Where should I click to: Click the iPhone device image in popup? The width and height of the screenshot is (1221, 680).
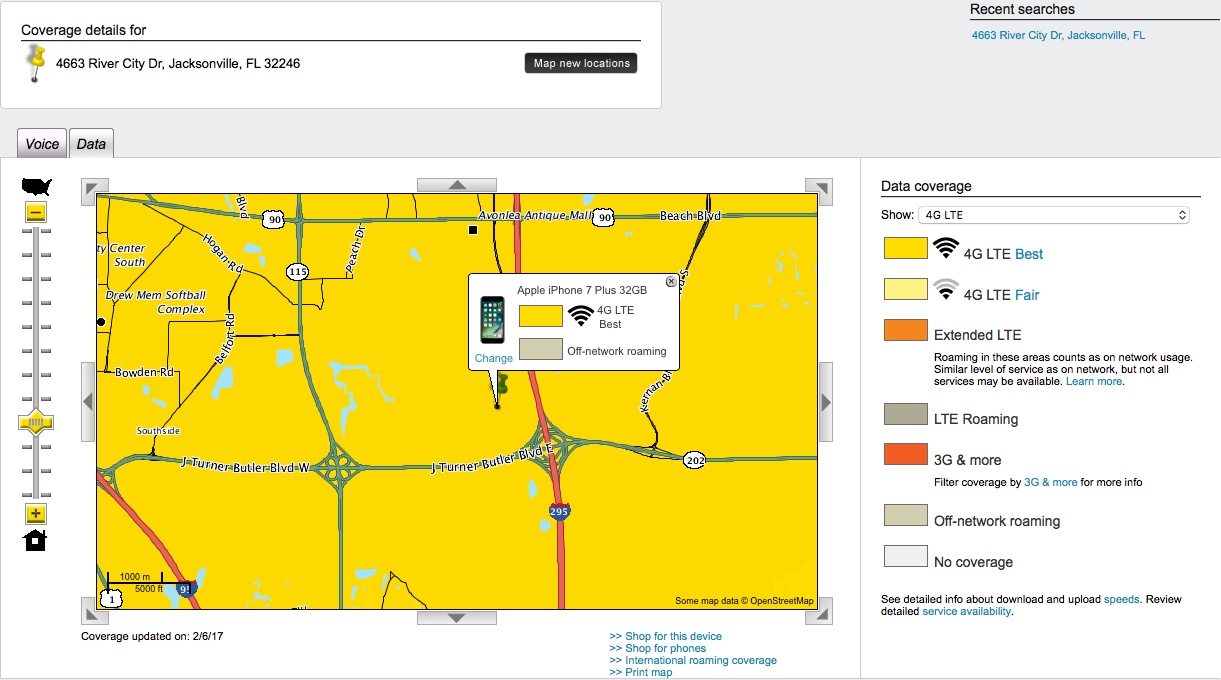click(x=491, y=320)
